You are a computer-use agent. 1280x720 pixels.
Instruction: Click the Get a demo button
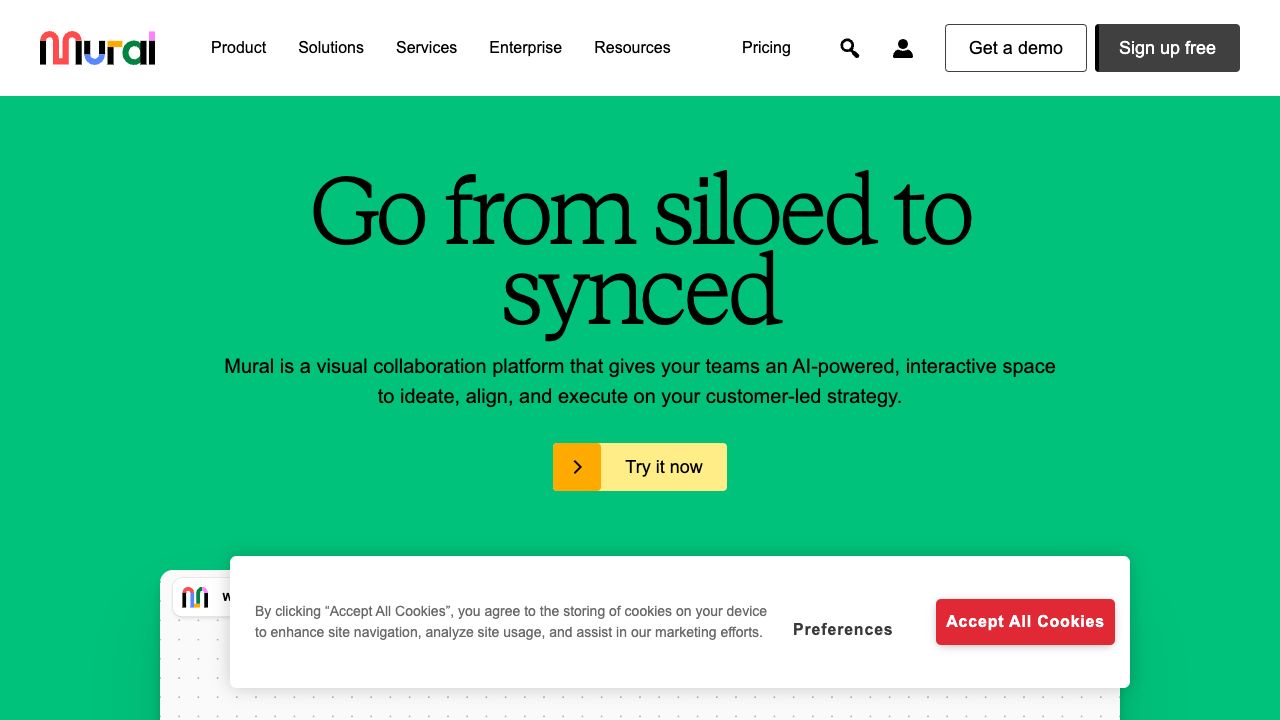(1015, 48)
